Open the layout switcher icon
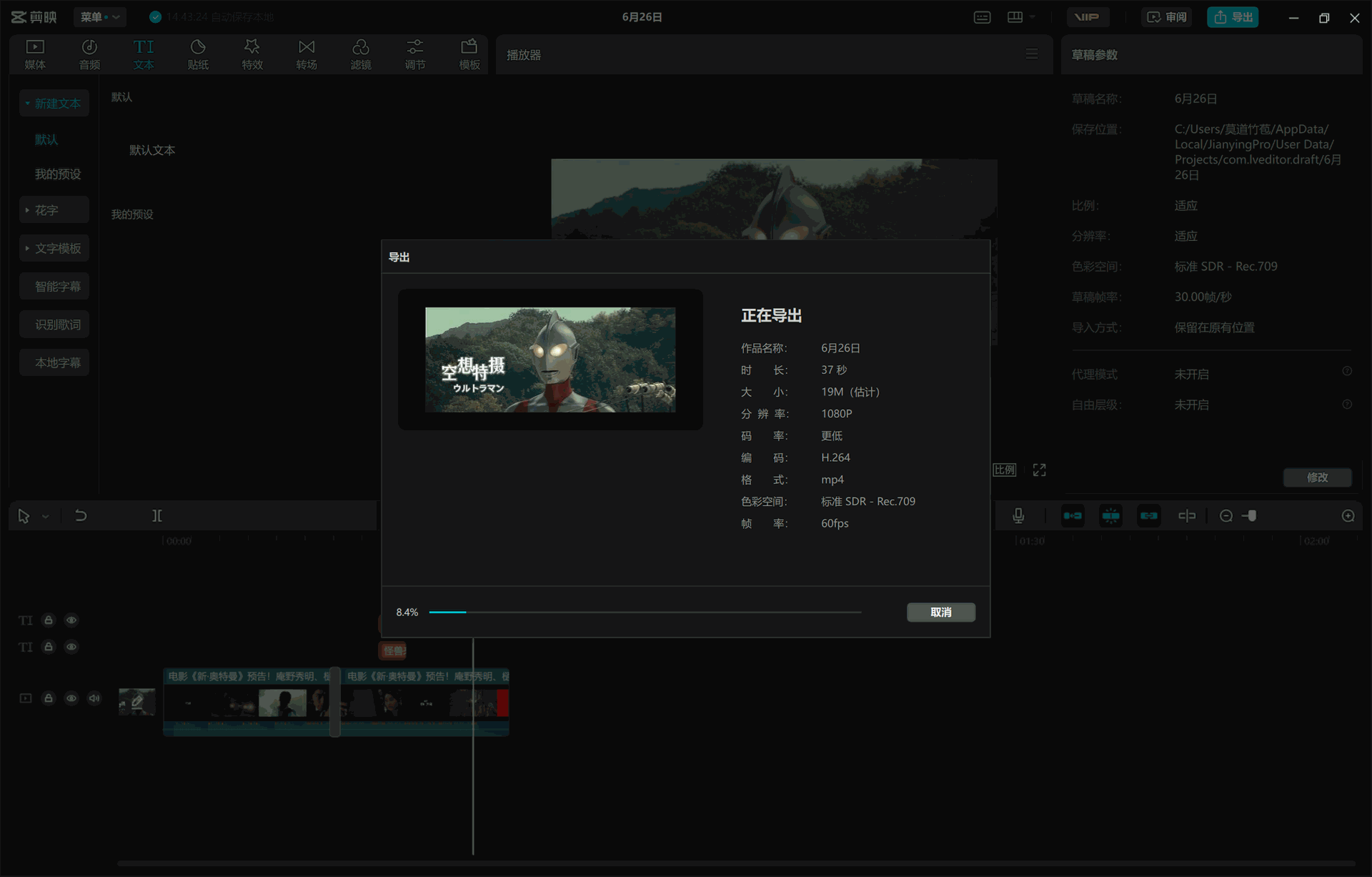The height and width of the screenshot is (877, 1372). click(1015, 17)
